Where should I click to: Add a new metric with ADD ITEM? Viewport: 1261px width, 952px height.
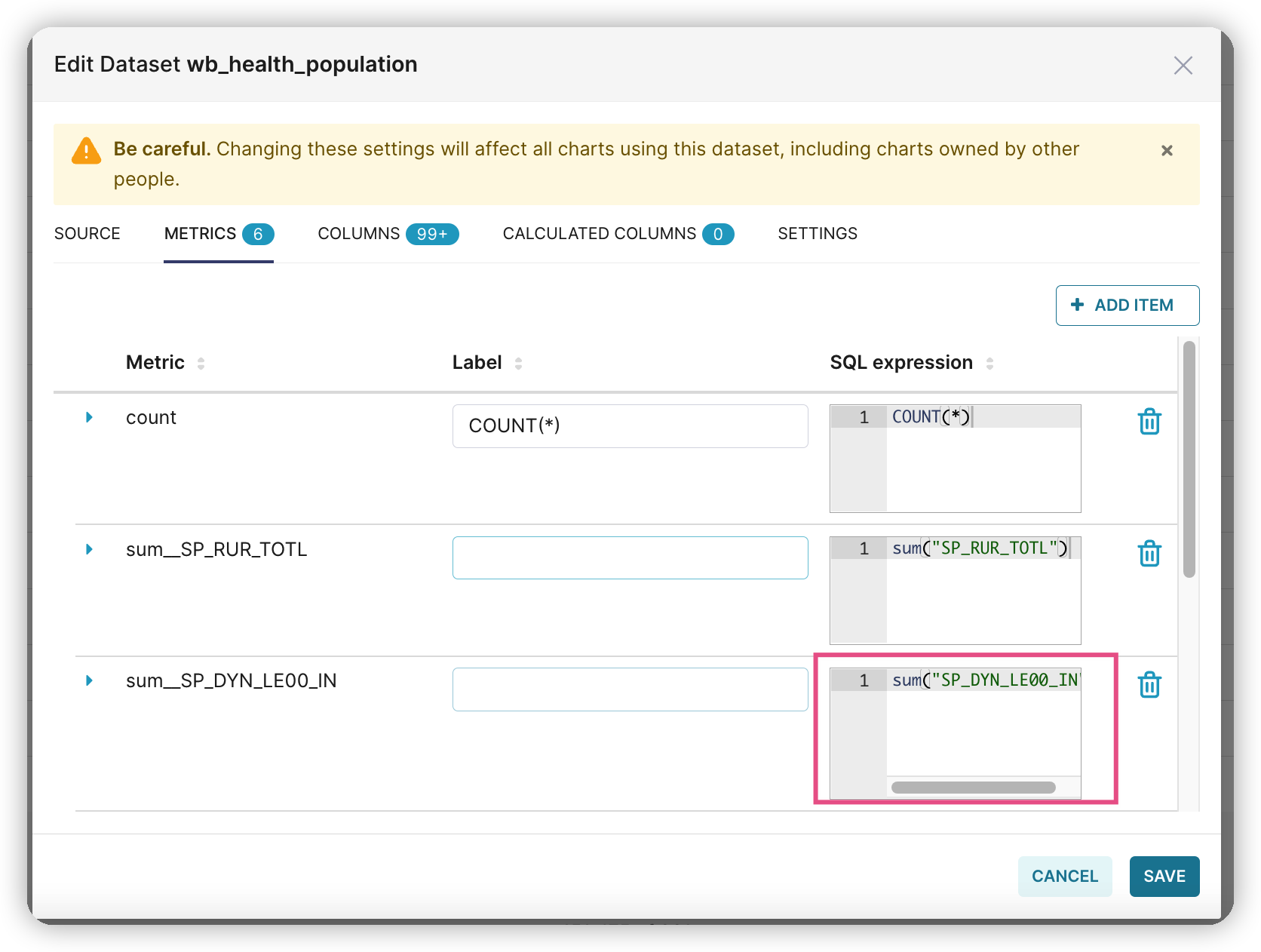(x=1127, y=305)
